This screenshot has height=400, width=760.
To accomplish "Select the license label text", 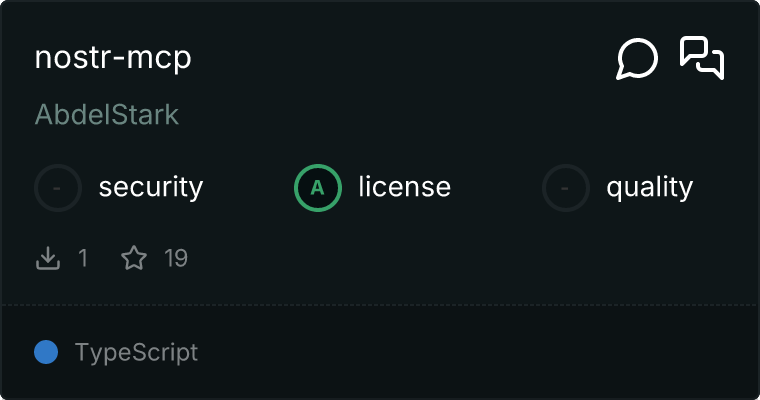I will tap(405, 187).
